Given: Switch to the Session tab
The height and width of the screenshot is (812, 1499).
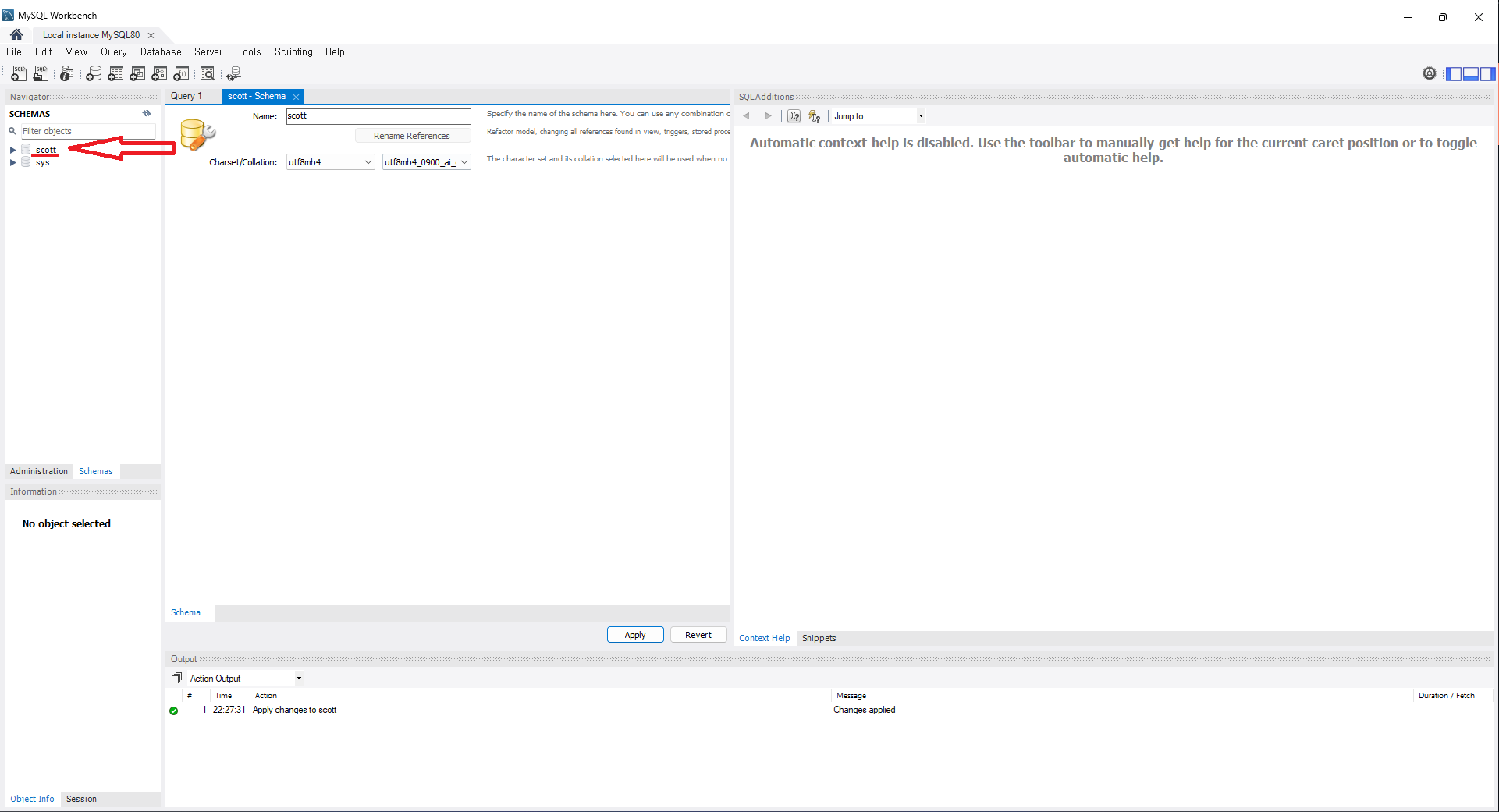Looking at the screenshot, I should pyautogui.click(x=81, y=799).
